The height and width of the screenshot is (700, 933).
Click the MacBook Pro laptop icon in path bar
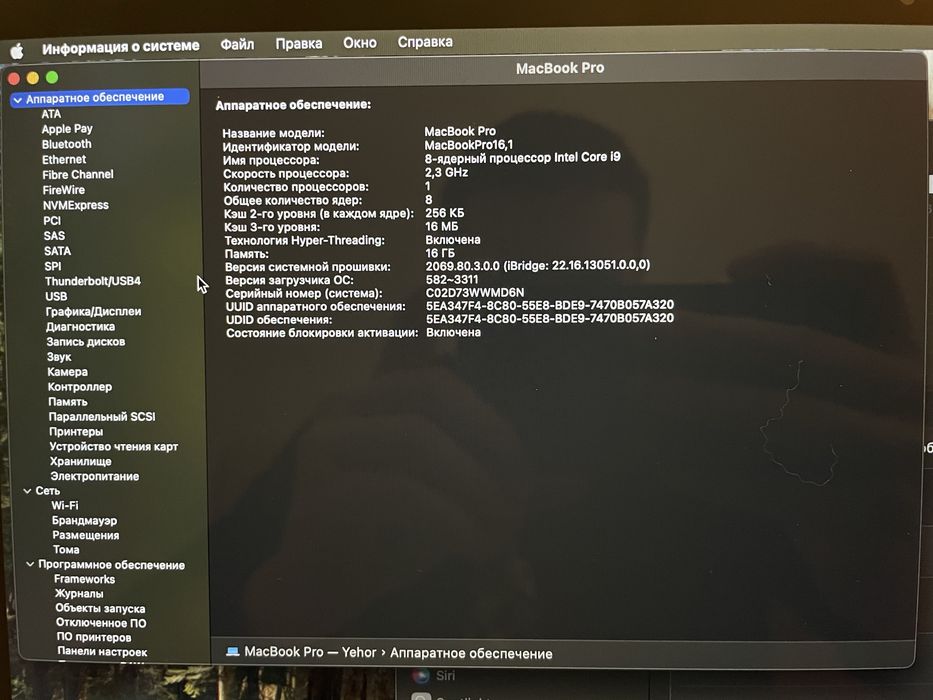point(233,651)
